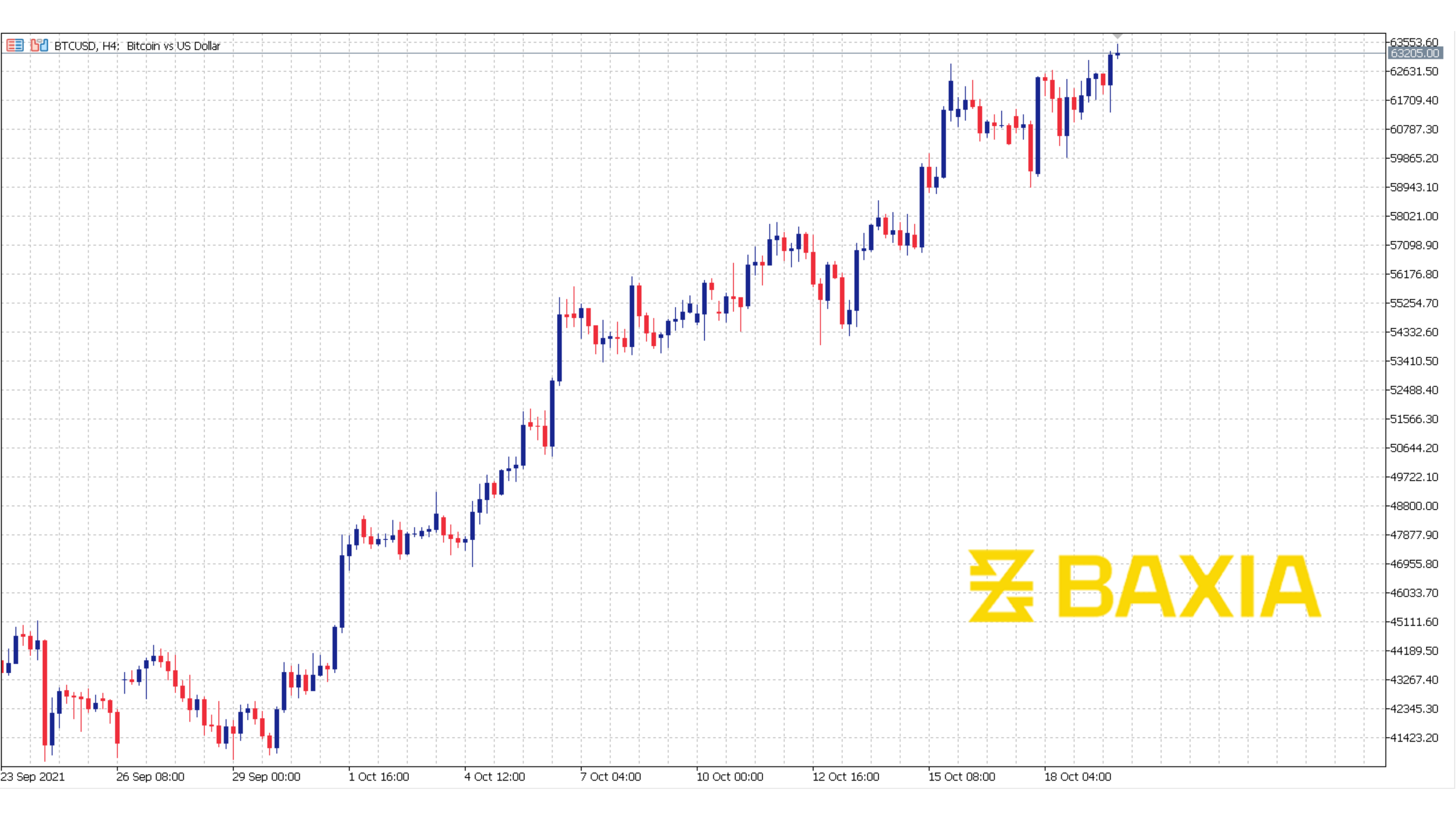This screenshot has width=1456, height=820.
Task: Click the 4 Oct 12:00 time axis label
Action: click(495, 777)
